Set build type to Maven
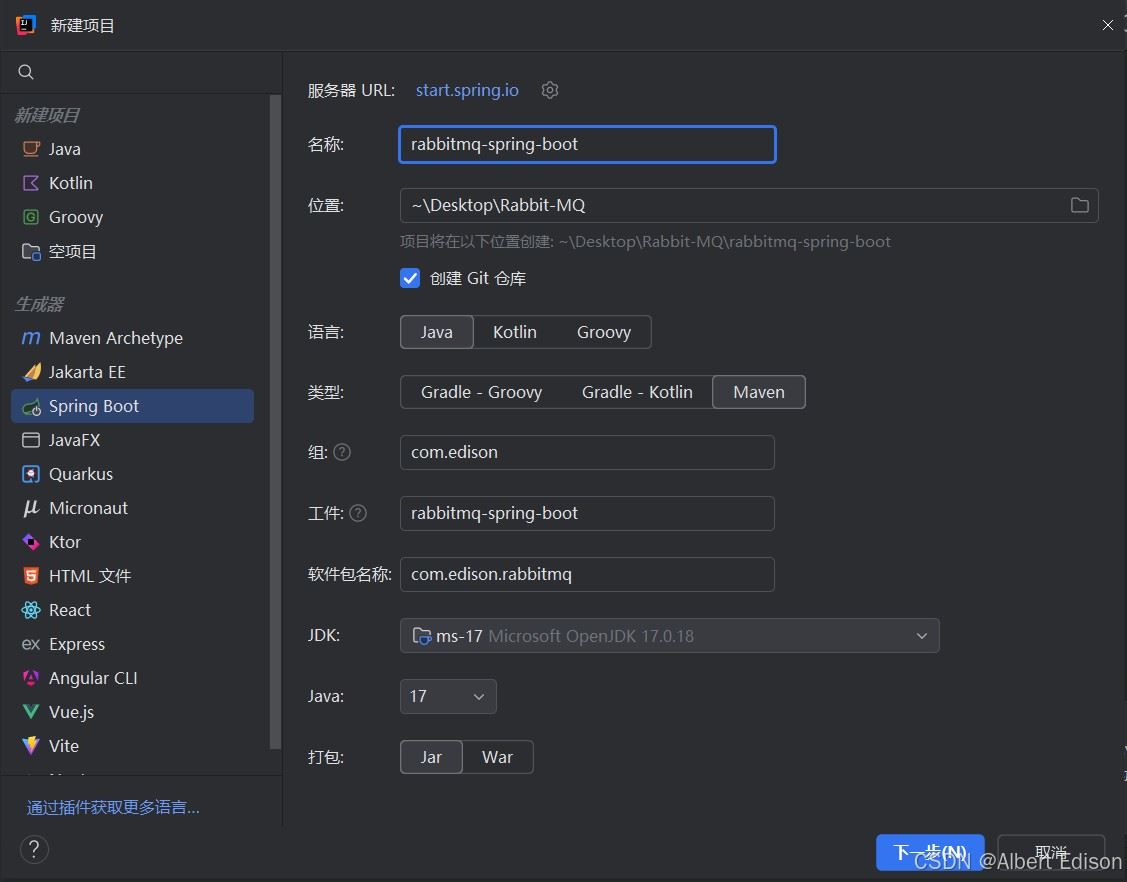 click(759, 392)
